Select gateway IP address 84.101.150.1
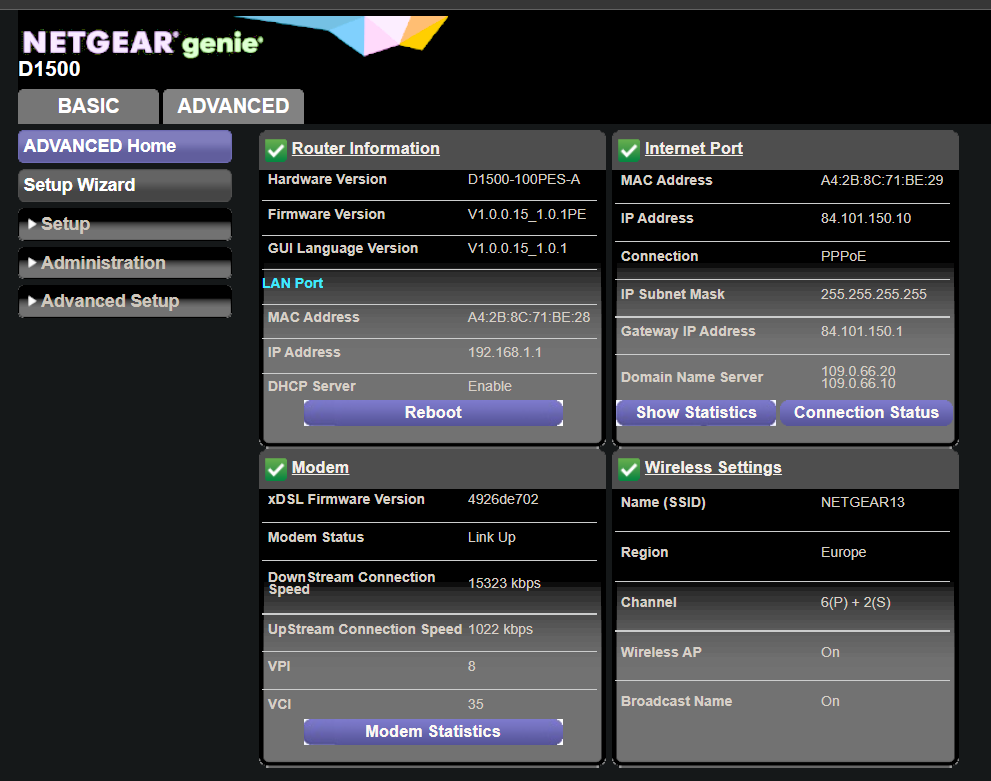991x781 pixels. click(861, 331)
